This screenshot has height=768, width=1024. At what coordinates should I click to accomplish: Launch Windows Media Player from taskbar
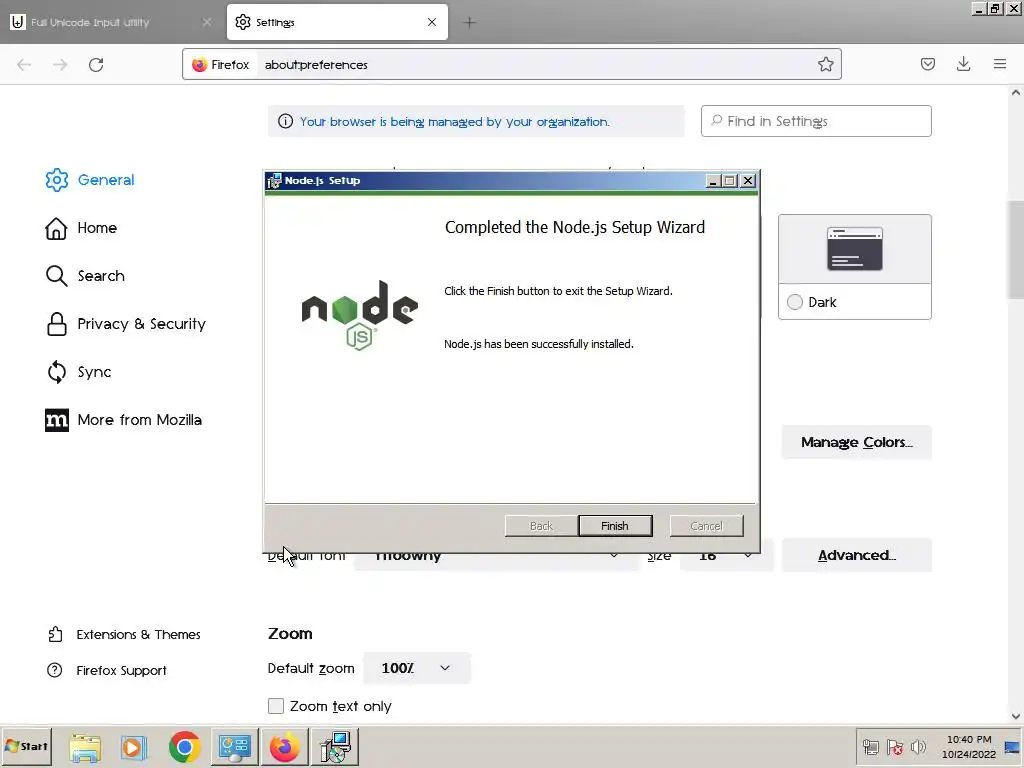click(x=134, y=747)
